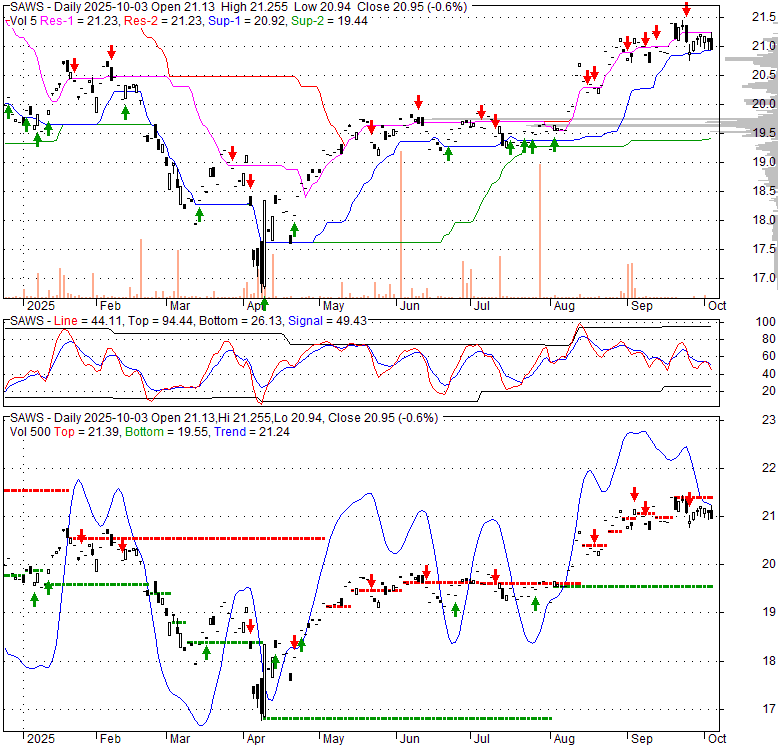The image size is (780, 745).
Task: Click the green arrow below late July in the bottom chart
Action: click(x=536, y=603)
